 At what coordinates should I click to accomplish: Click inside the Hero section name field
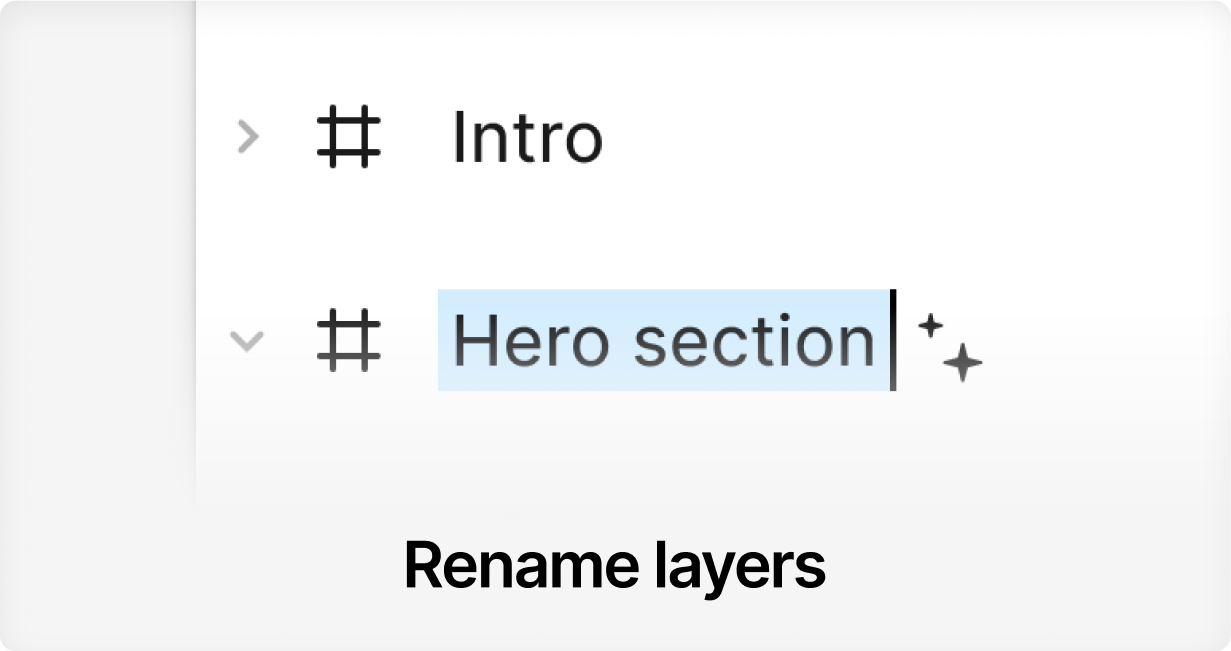click(x=664, y=341)
